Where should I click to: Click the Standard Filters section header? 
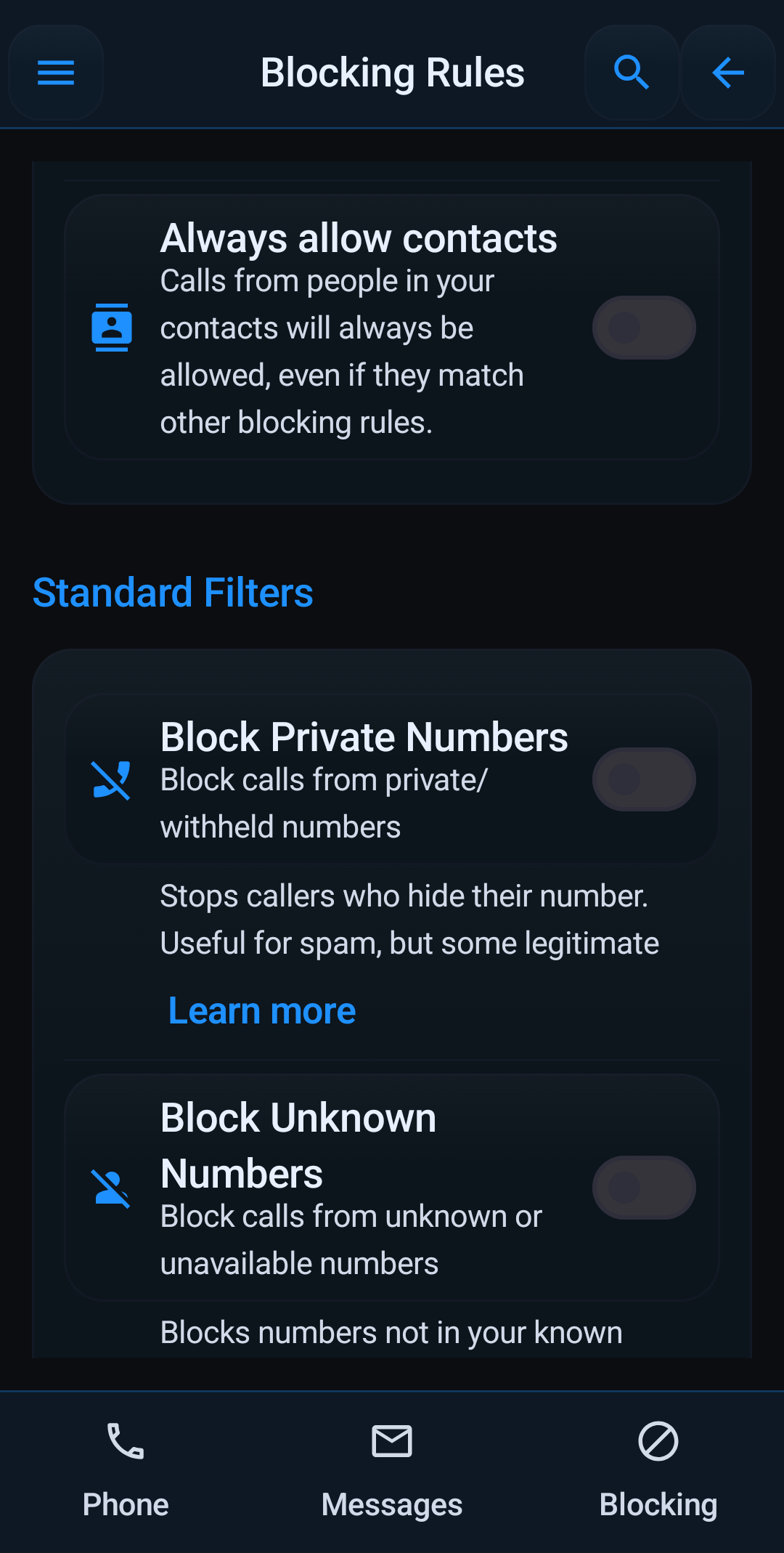pos(172,593)
